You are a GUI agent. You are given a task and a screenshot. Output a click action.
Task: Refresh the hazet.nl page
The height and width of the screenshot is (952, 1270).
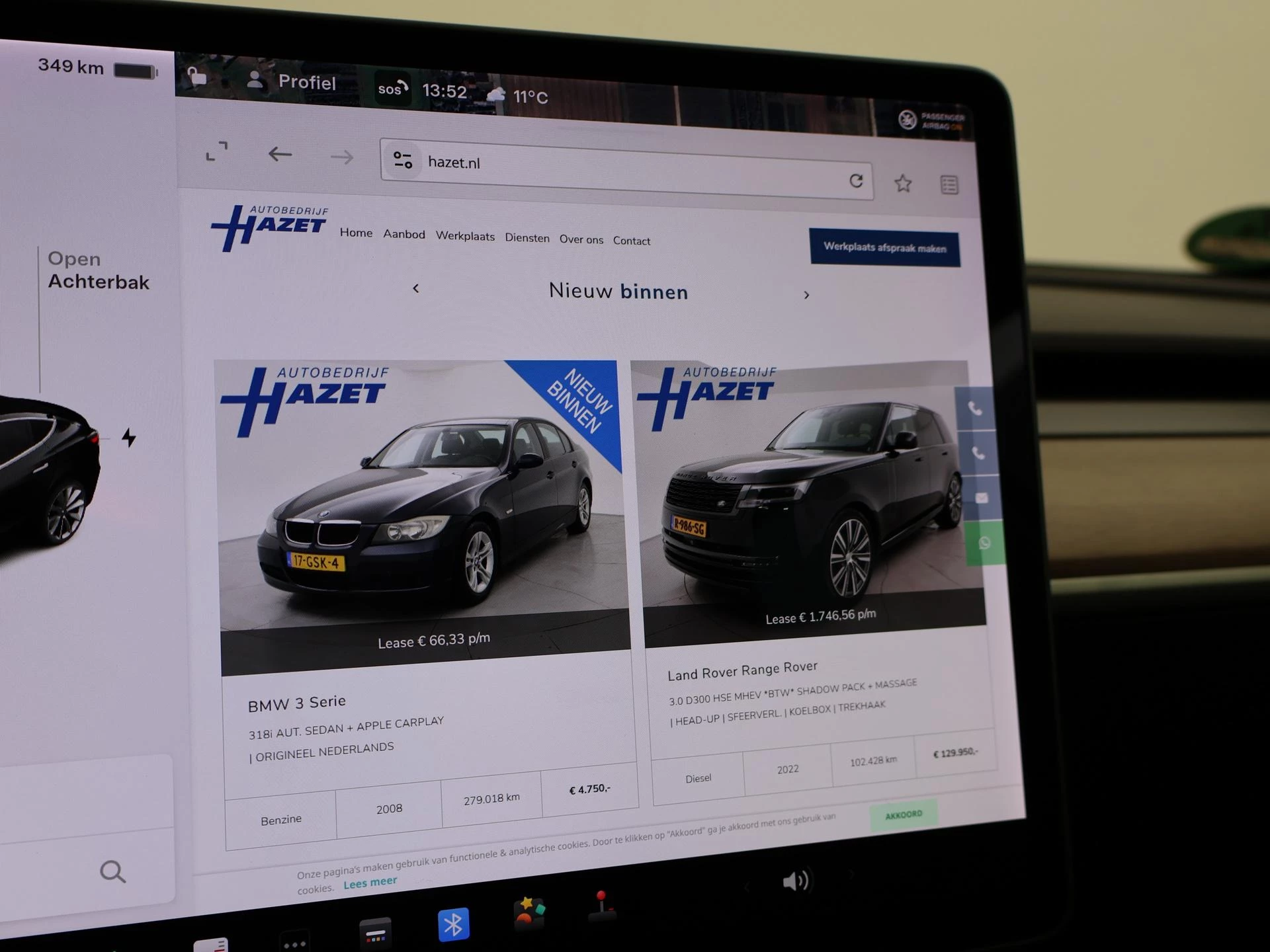point(858,180)
